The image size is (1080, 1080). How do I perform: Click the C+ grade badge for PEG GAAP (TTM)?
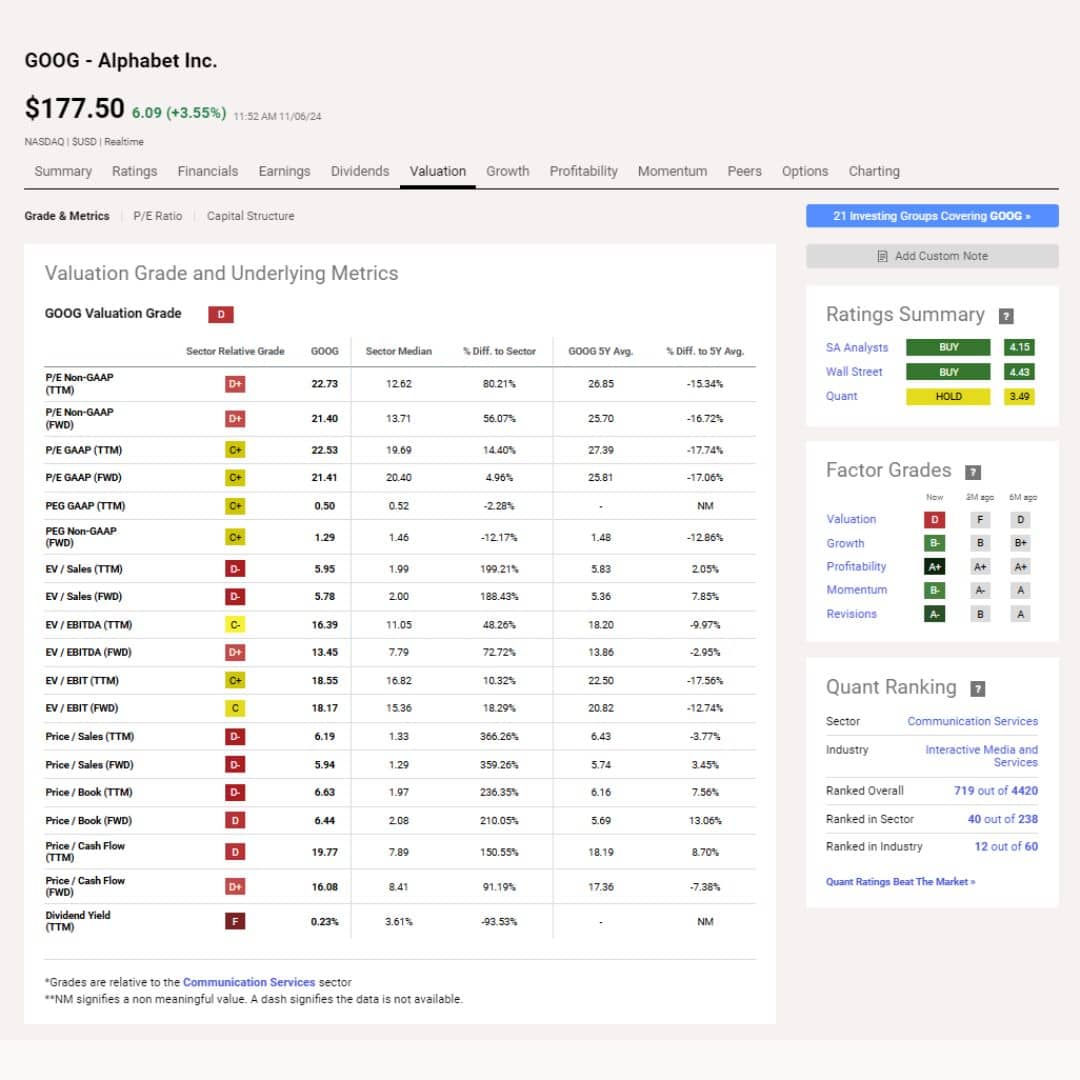point(235,506)
